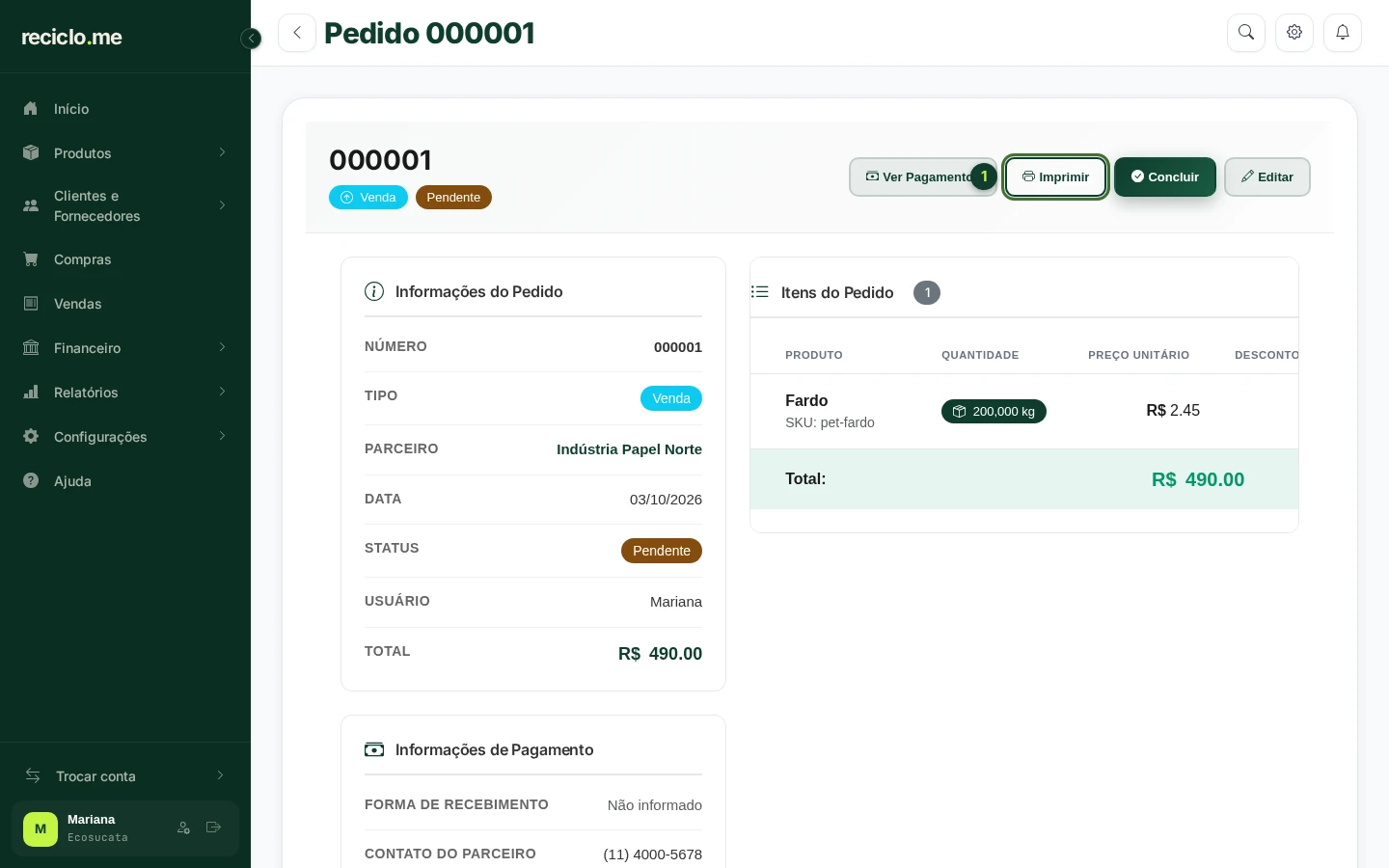Edit the order with Editar
1389x868 pixels.
(1267, 176)
